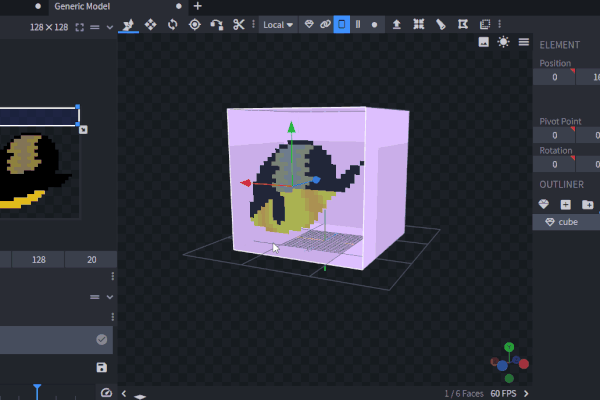
Task: Select the cube in Outliner
Action: point(567,222)
